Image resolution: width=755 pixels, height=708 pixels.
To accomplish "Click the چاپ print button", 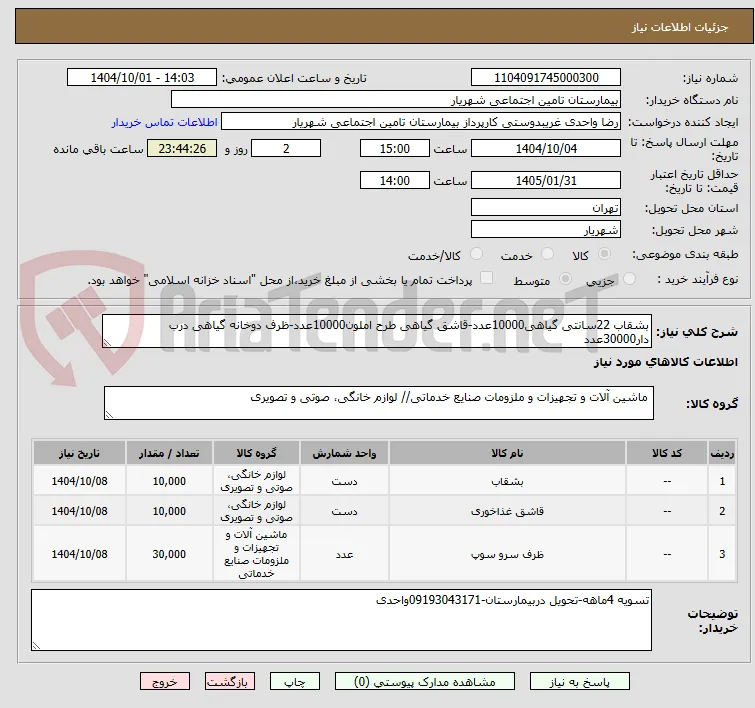I will pyautogui.click(x=294, y=682).
